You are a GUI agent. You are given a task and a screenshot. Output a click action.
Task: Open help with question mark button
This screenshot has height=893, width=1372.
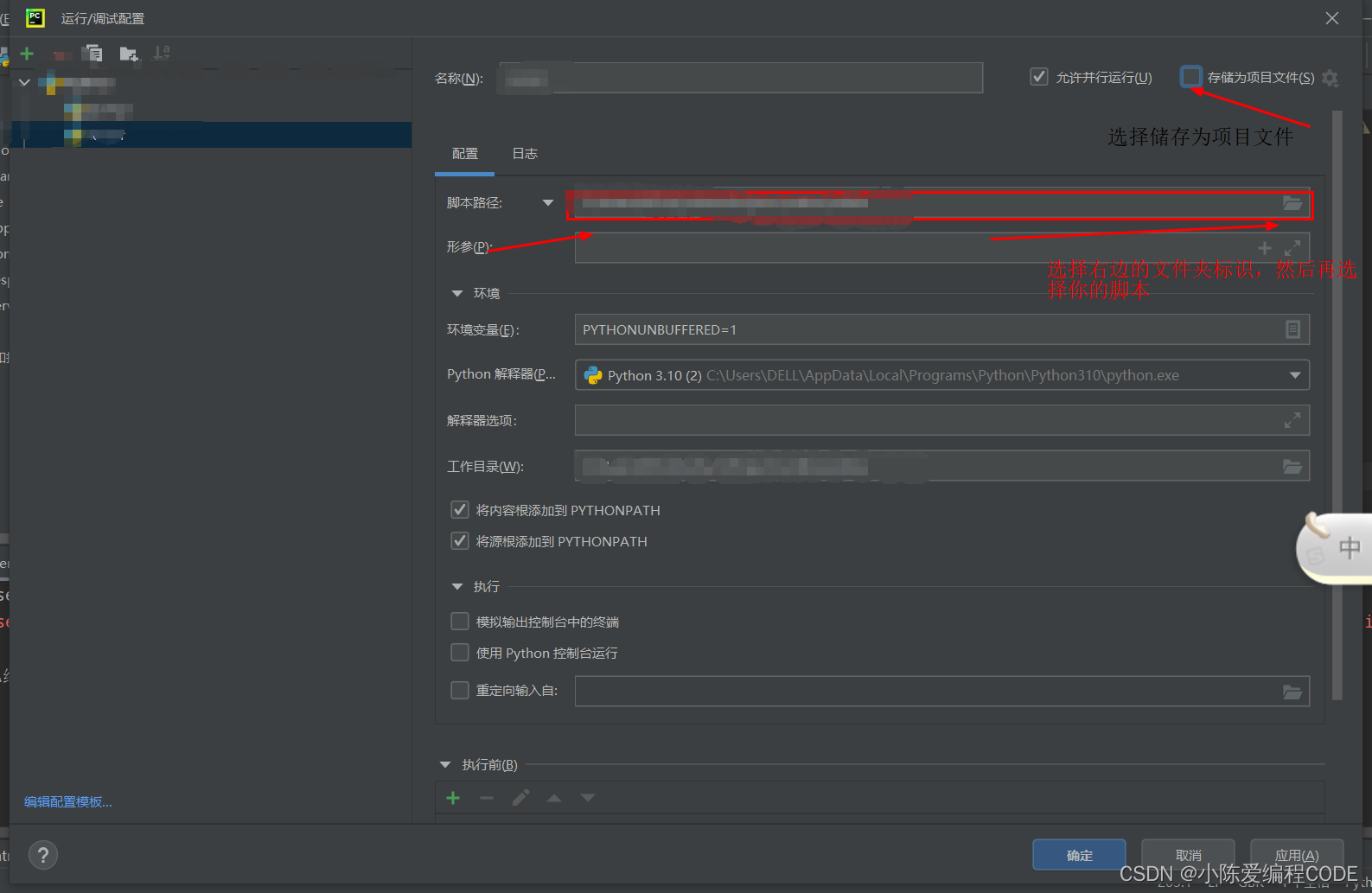(43, 855)
